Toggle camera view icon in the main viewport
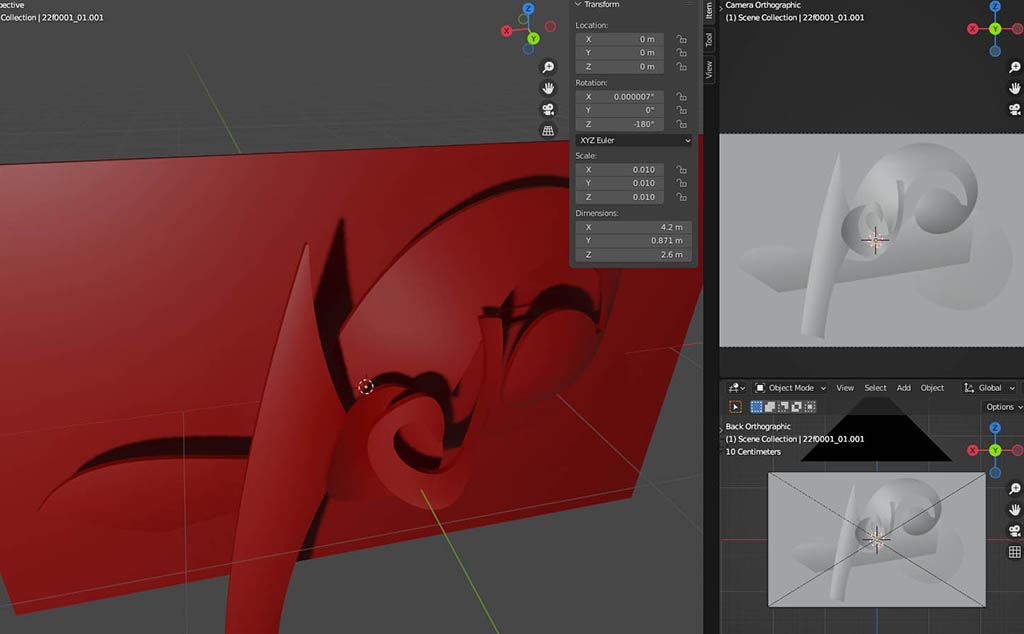 (x=548, y=109)
